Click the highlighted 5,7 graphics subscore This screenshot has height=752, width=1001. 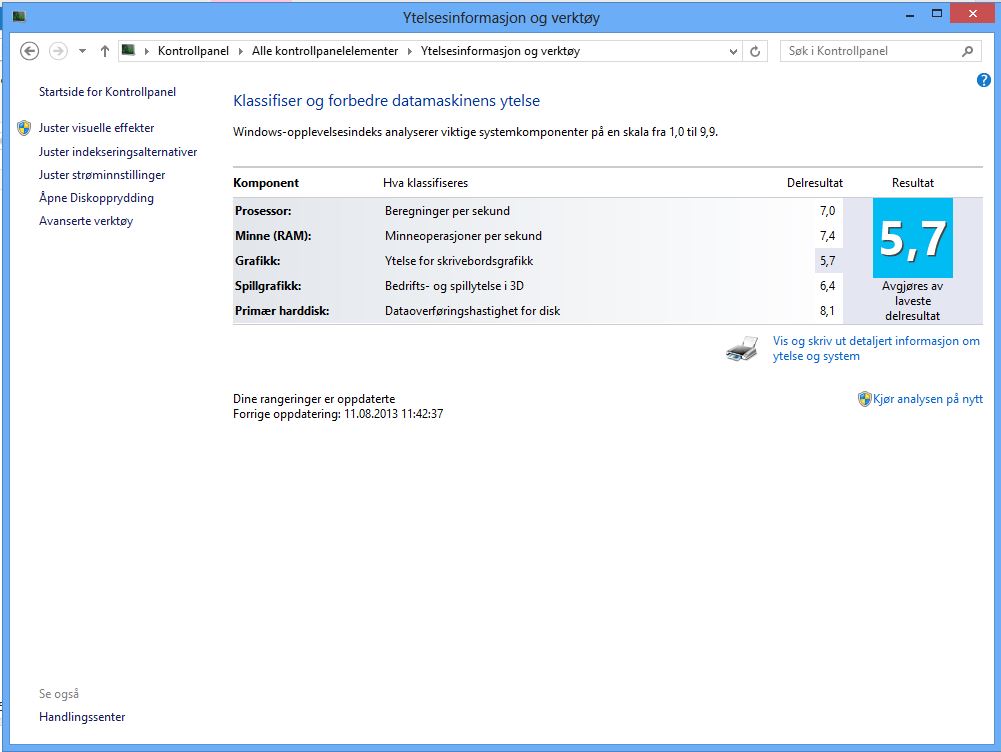[827, 260]
